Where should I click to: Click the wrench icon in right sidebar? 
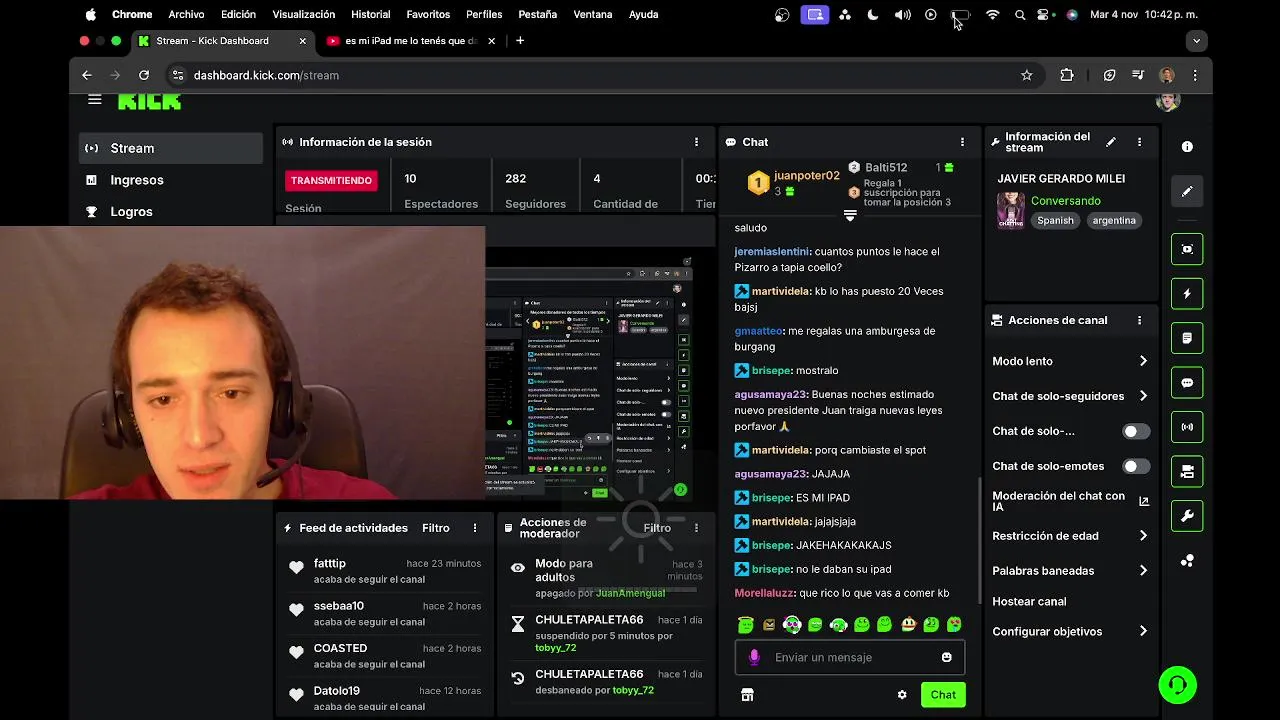1187,516
